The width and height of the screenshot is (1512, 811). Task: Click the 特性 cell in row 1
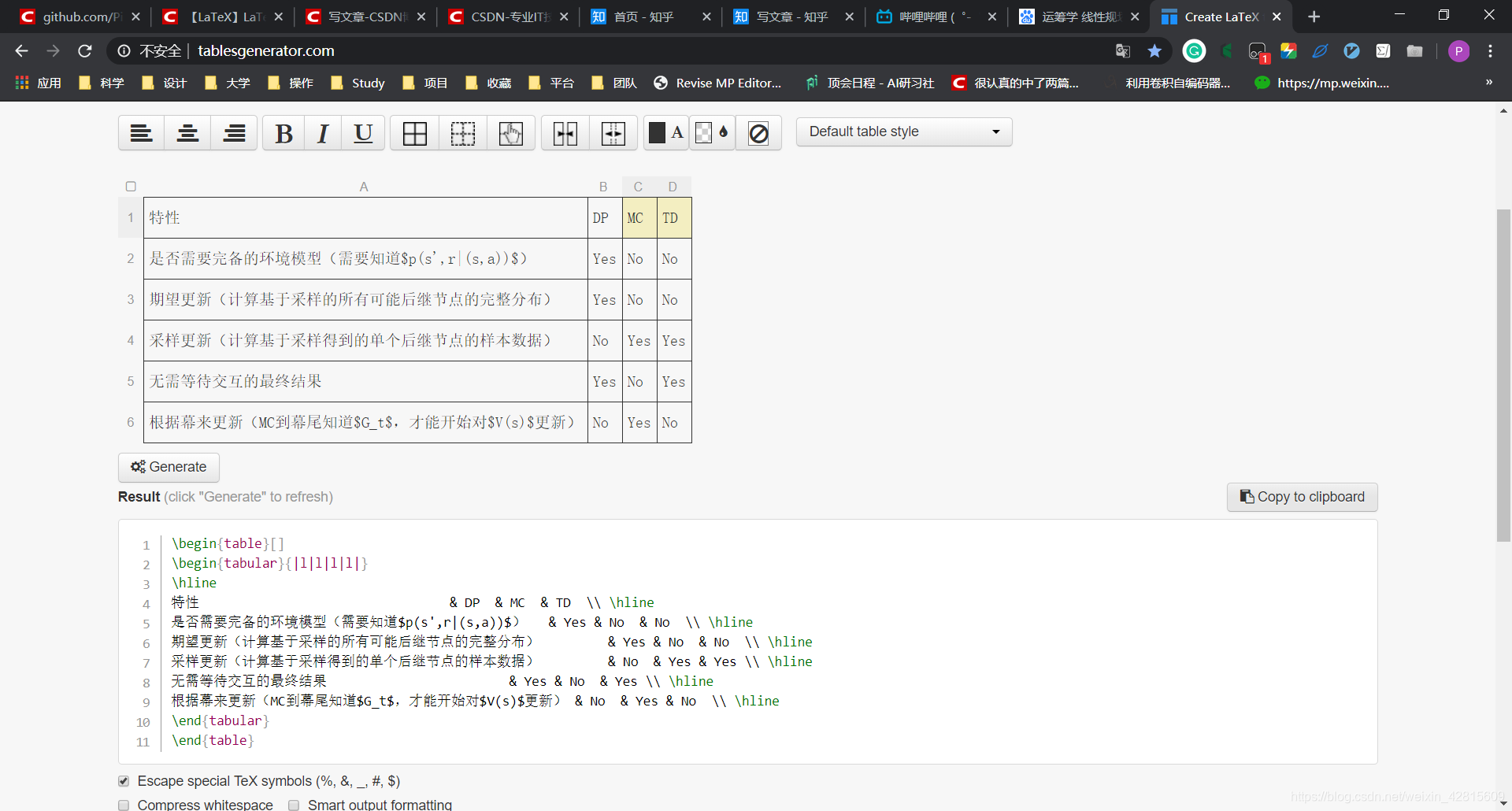pos(365,218)
